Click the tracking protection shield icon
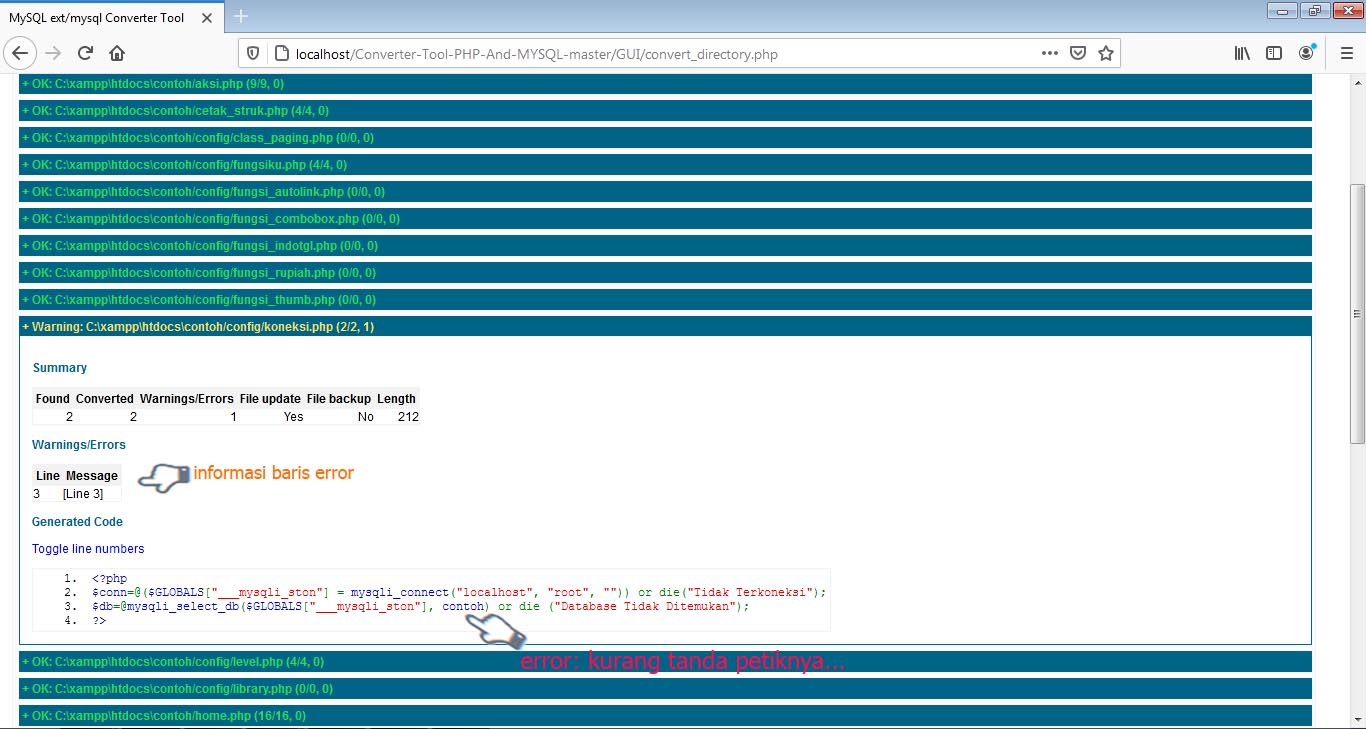1366x729 pixels. coord(253,53)
